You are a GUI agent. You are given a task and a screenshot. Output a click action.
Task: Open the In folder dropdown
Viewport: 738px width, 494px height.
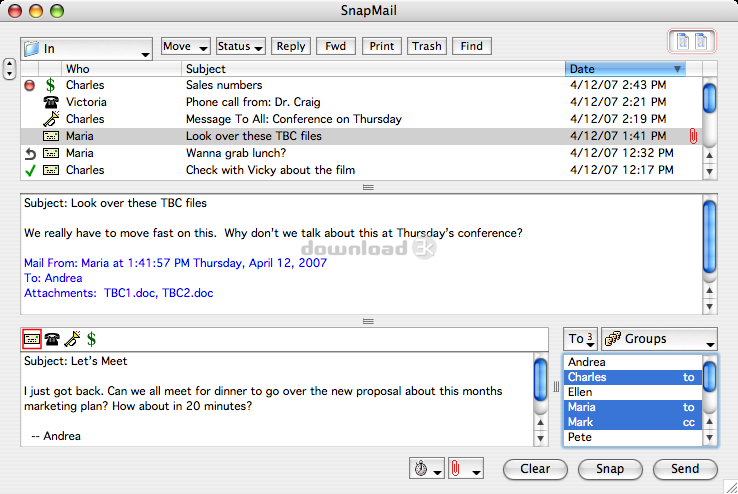click(x=87, y=48)
